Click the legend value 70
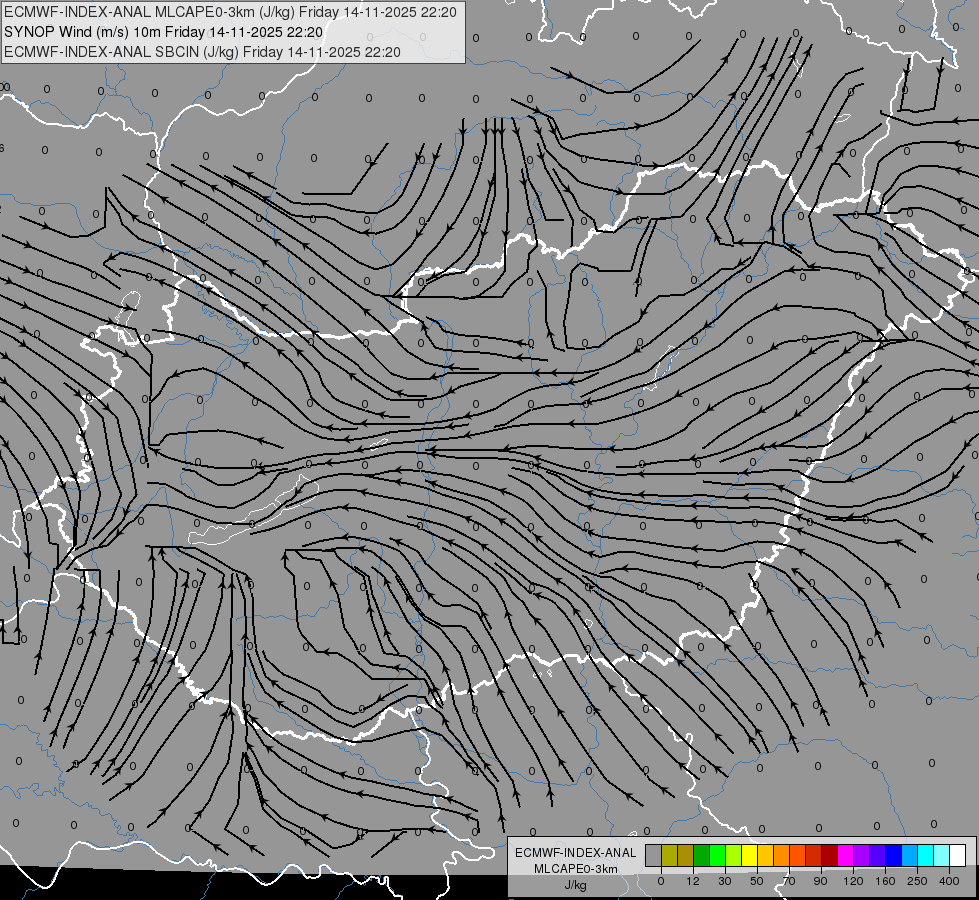Image resolution: width=979 pixels, height=900 pixels. tap(789, 881)
